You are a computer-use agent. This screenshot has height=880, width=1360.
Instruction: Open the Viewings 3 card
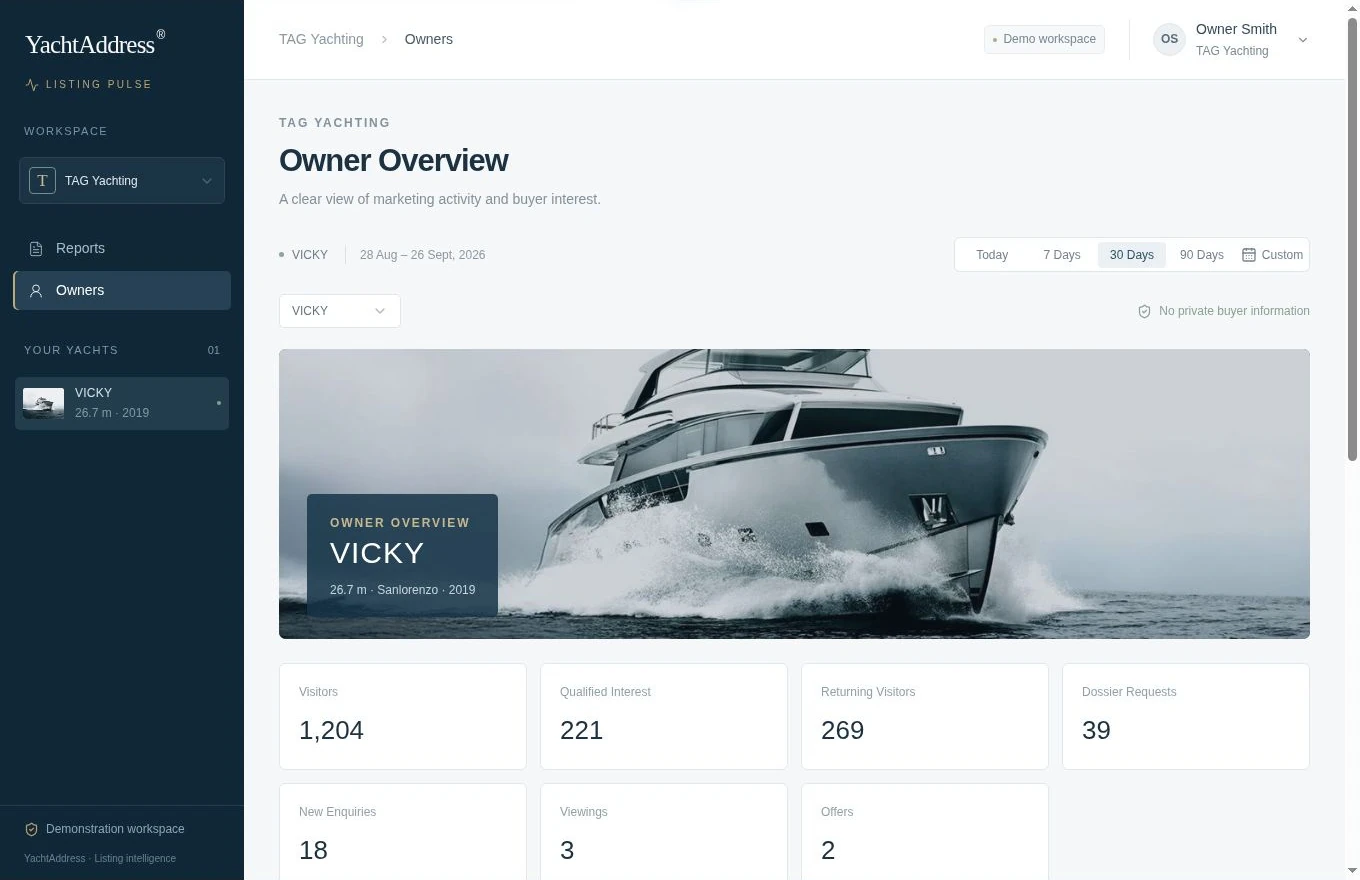(x=664, y=832)
